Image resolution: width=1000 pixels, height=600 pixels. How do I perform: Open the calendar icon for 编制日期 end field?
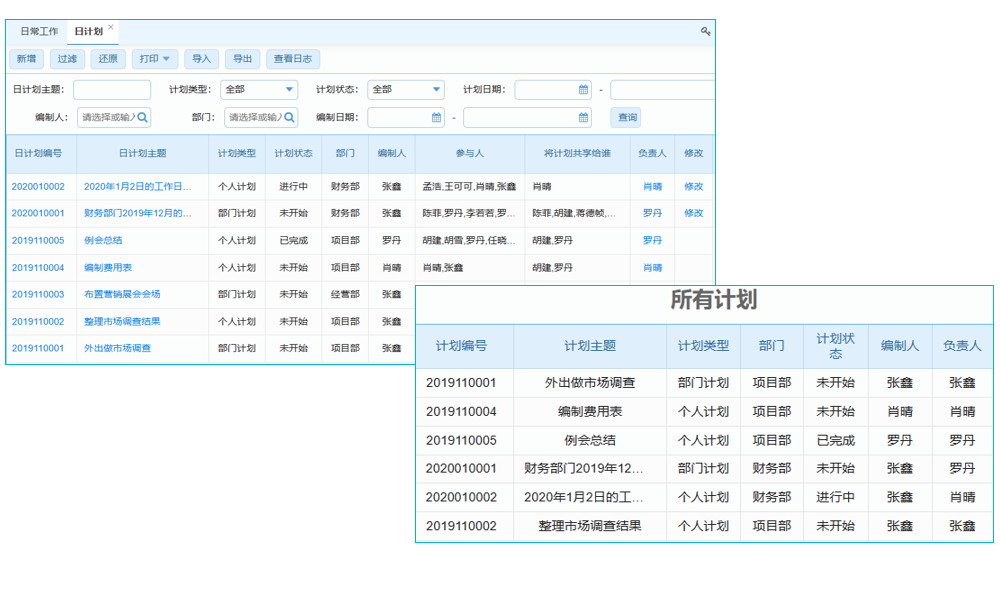[581, 117]
